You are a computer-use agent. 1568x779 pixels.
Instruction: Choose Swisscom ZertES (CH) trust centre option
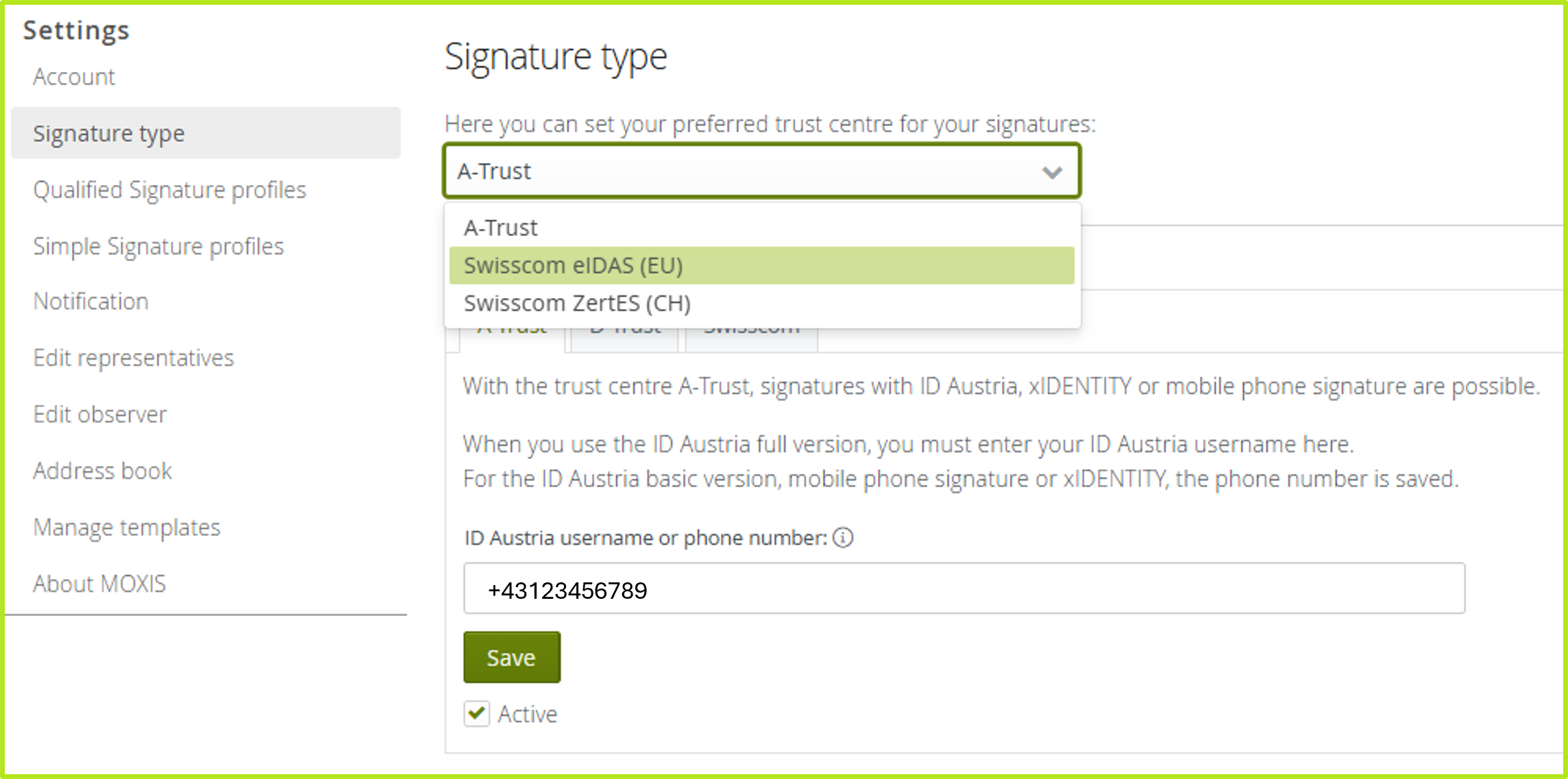tap(577, 303)
